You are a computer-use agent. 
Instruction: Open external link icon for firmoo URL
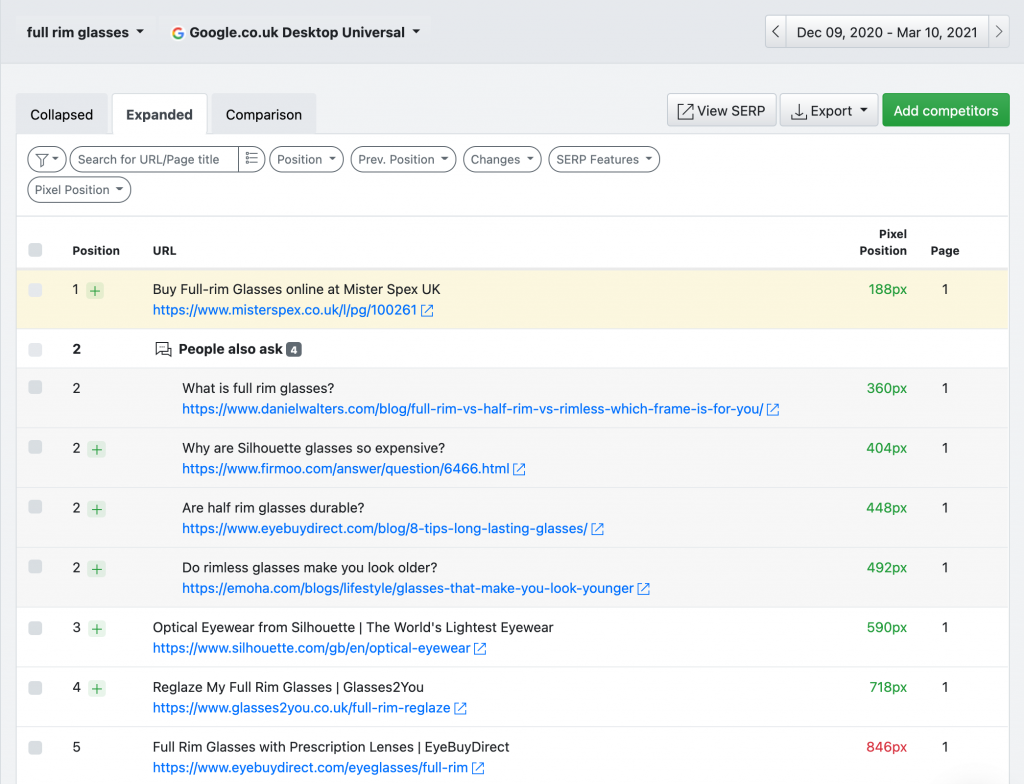[x=519, y=469]
